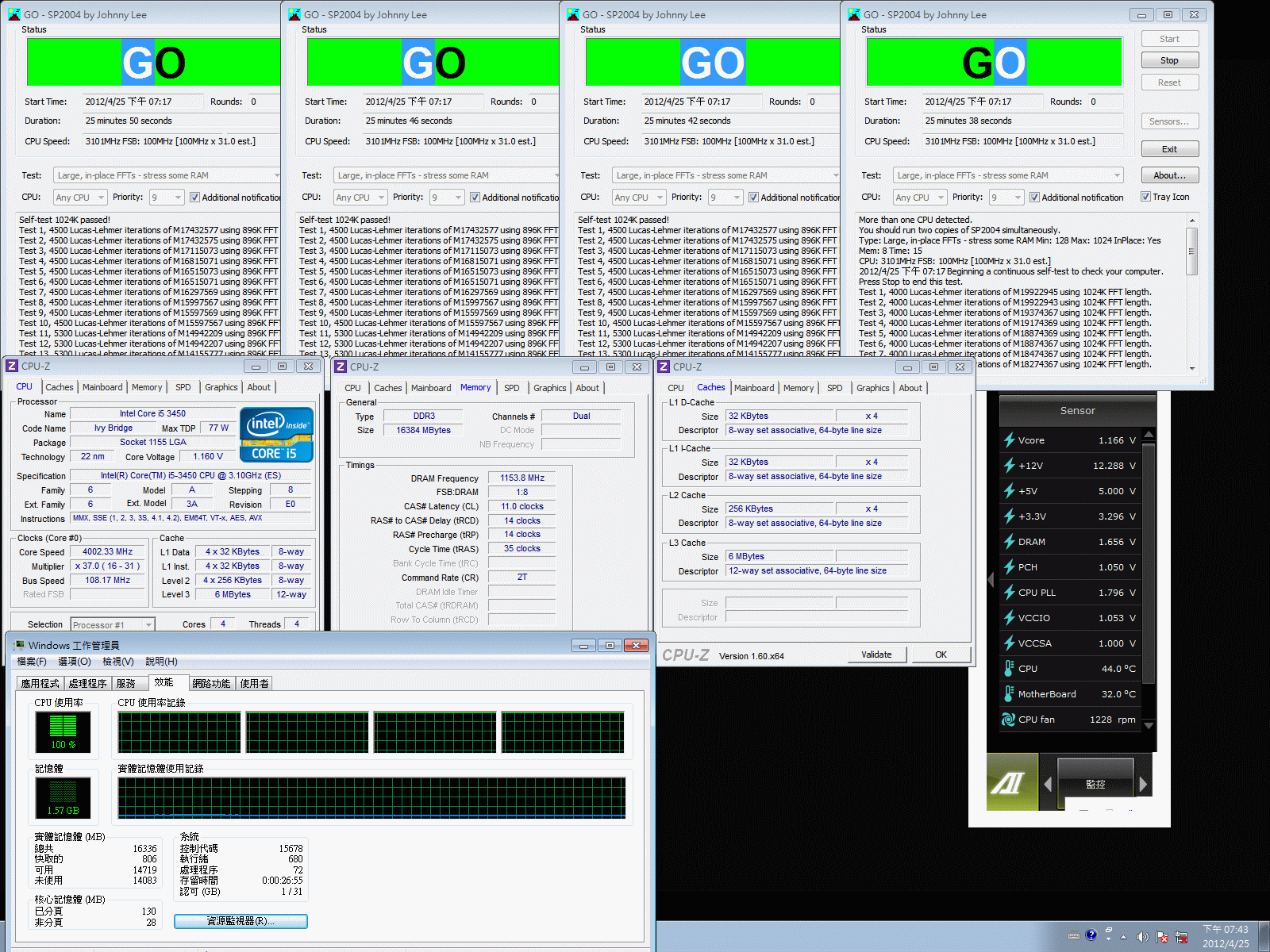The width and height of the screenshot is (1270, 952).
Task: Switch to the 處理程序 tab in Task Manager
Action: pos(87,683)
